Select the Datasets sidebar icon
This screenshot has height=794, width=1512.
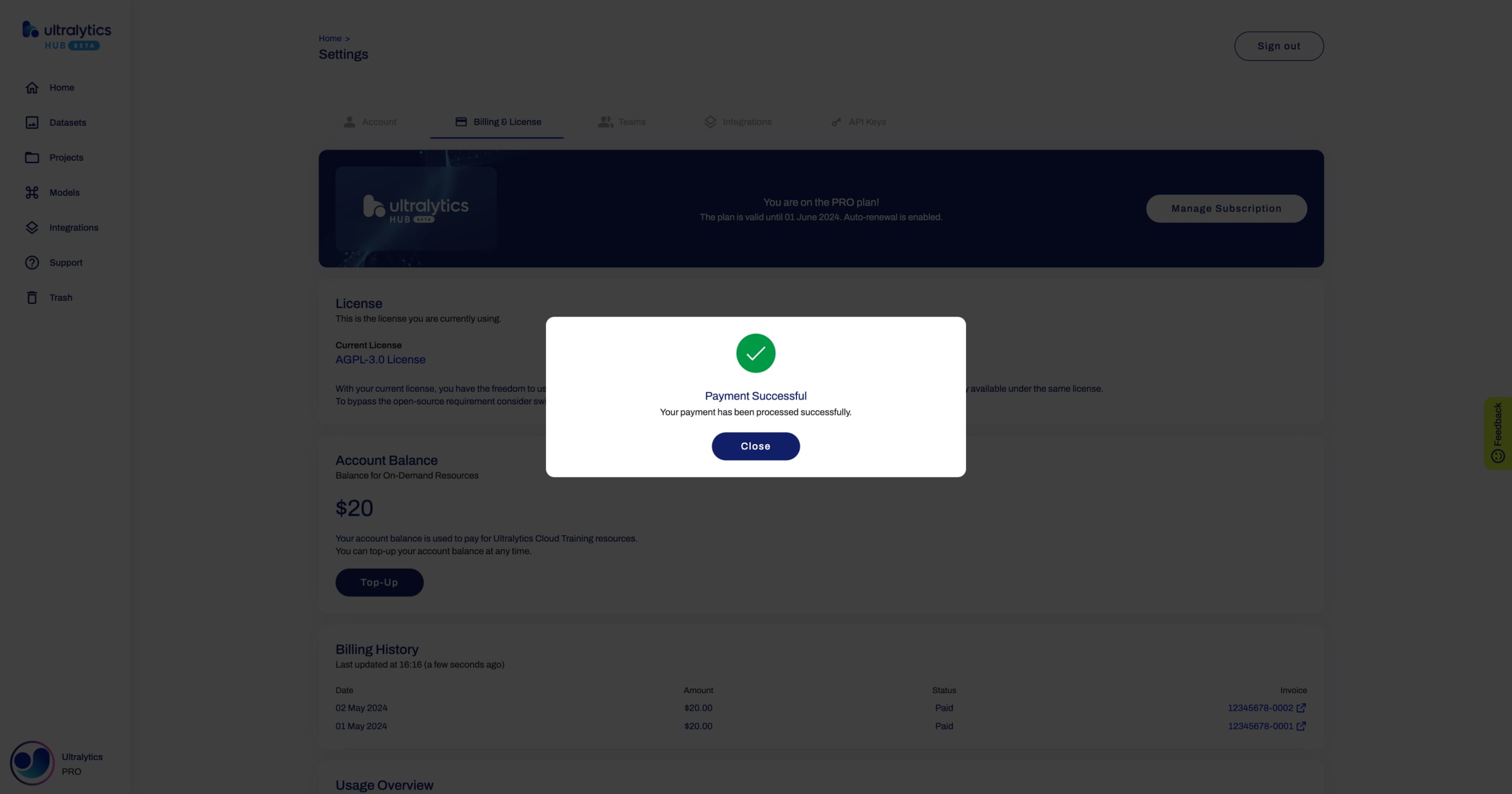(x=32, y=122)
